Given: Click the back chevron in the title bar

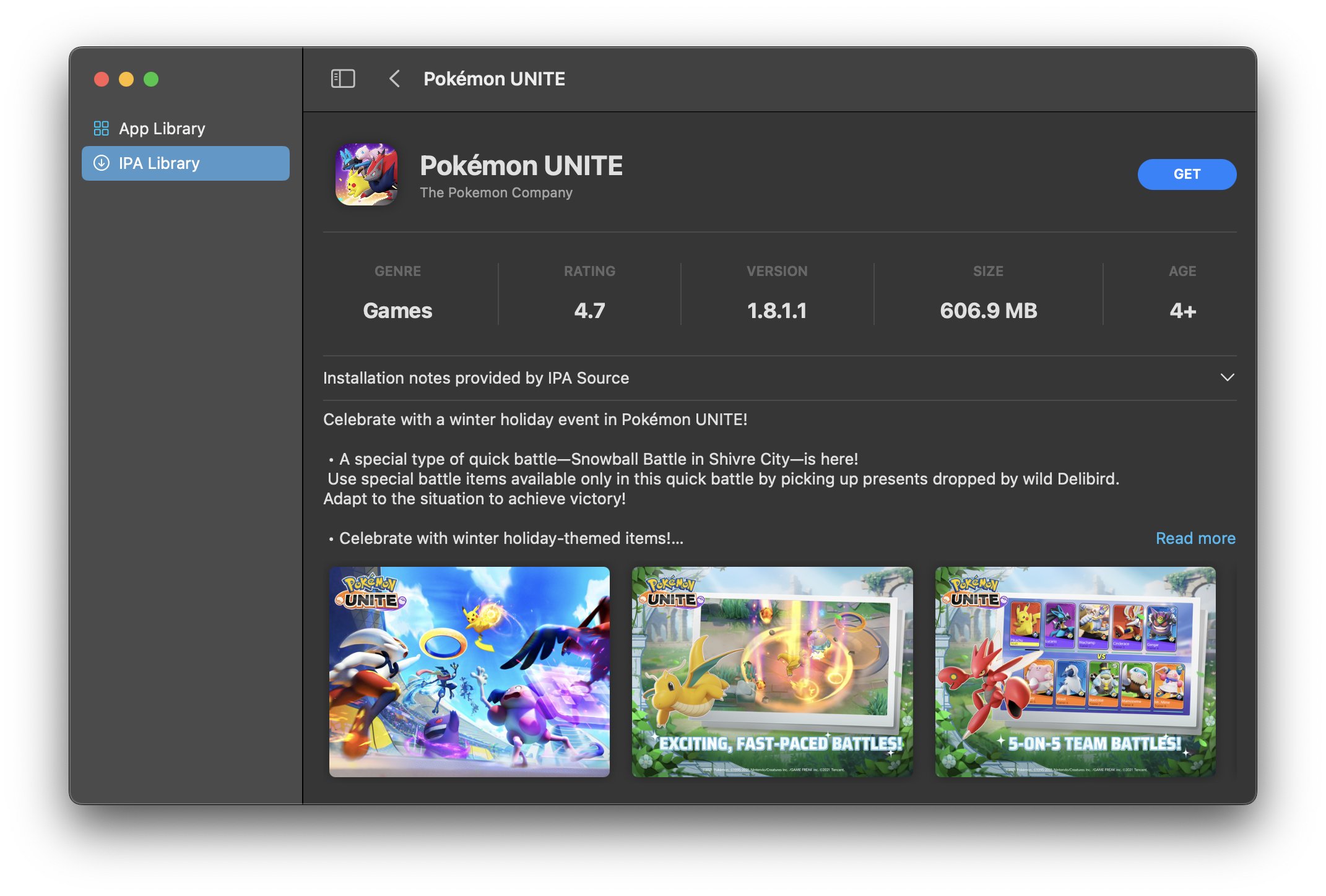Looking at the screenshot, I should [x=394, y=79].
